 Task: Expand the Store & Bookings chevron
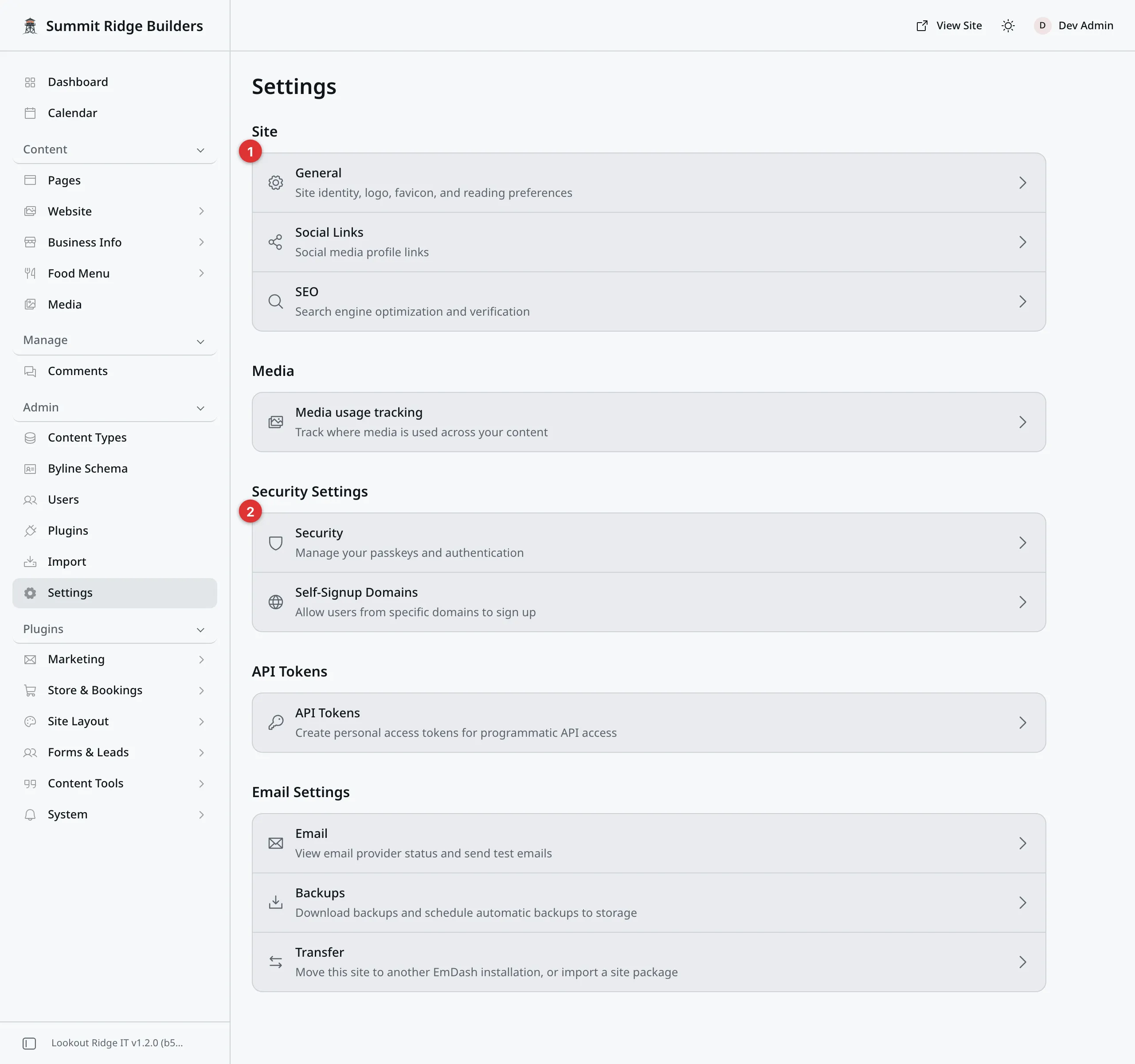click(x=201, y=691)
